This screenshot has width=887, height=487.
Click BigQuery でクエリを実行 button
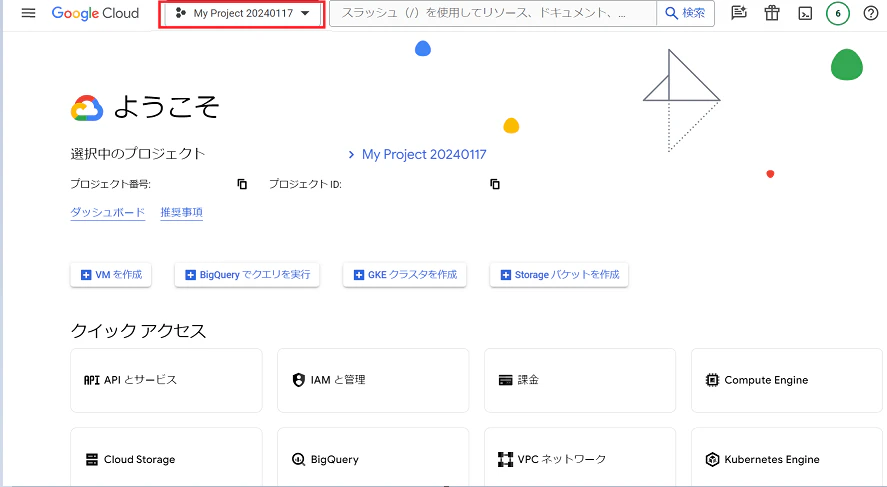click(247, 275)
